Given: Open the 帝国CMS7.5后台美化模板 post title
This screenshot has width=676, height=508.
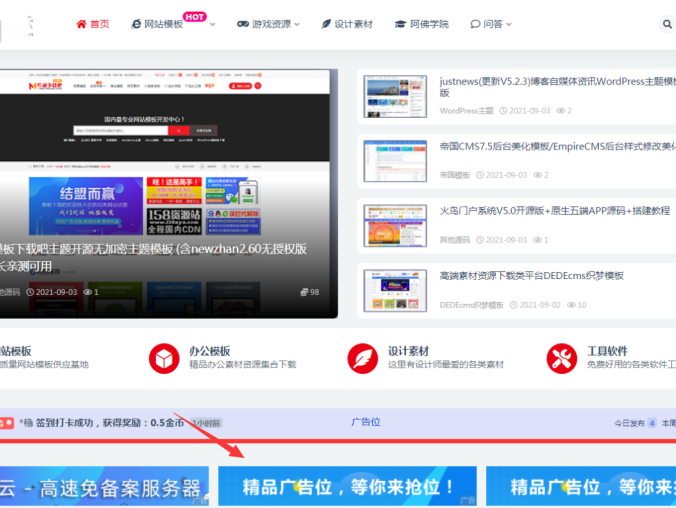Looking at the screenshot, I should (x=557, y=147).
